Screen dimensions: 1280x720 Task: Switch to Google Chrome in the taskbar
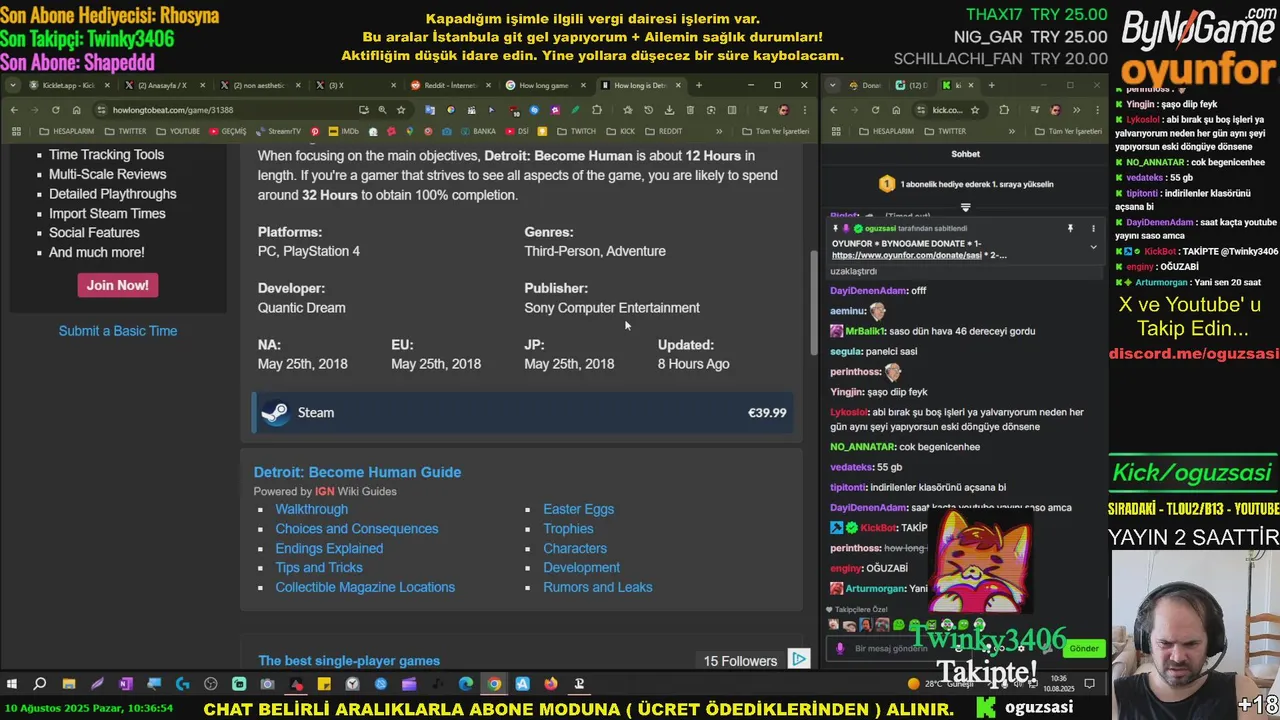(494, 684)
